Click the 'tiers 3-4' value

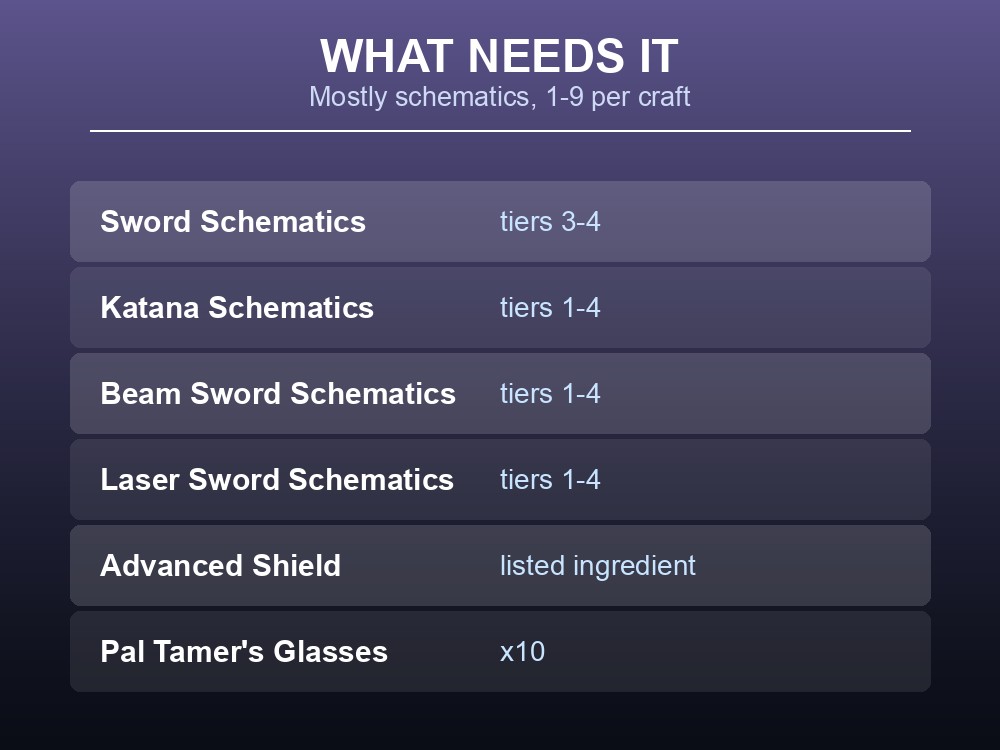pyautogui.click(x=550, y=221)
